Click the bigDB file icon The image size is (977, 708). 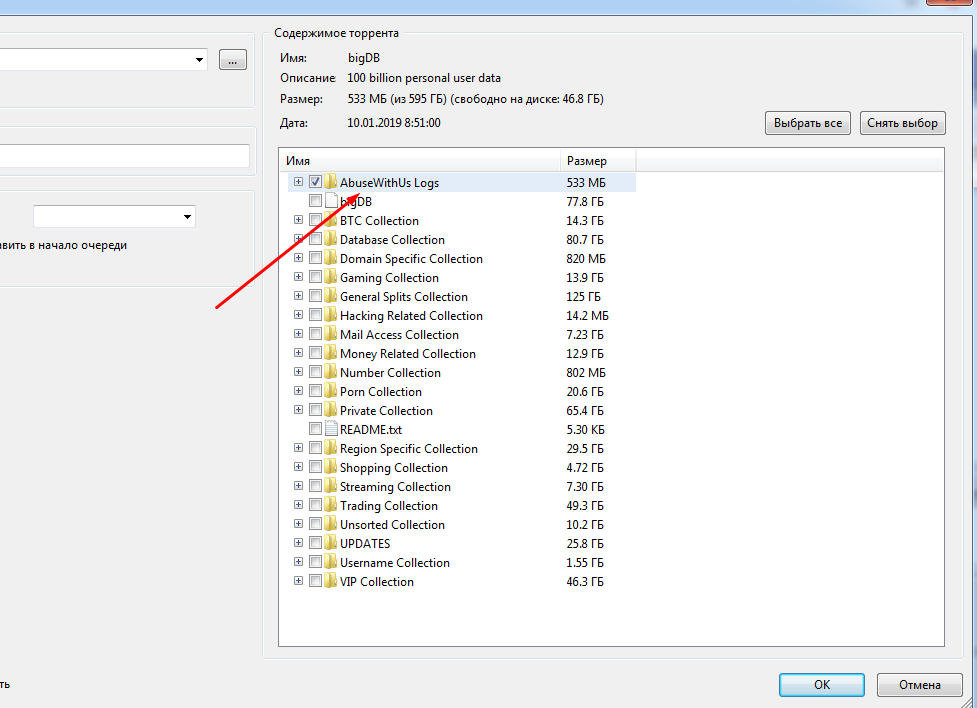click(331, 202)
